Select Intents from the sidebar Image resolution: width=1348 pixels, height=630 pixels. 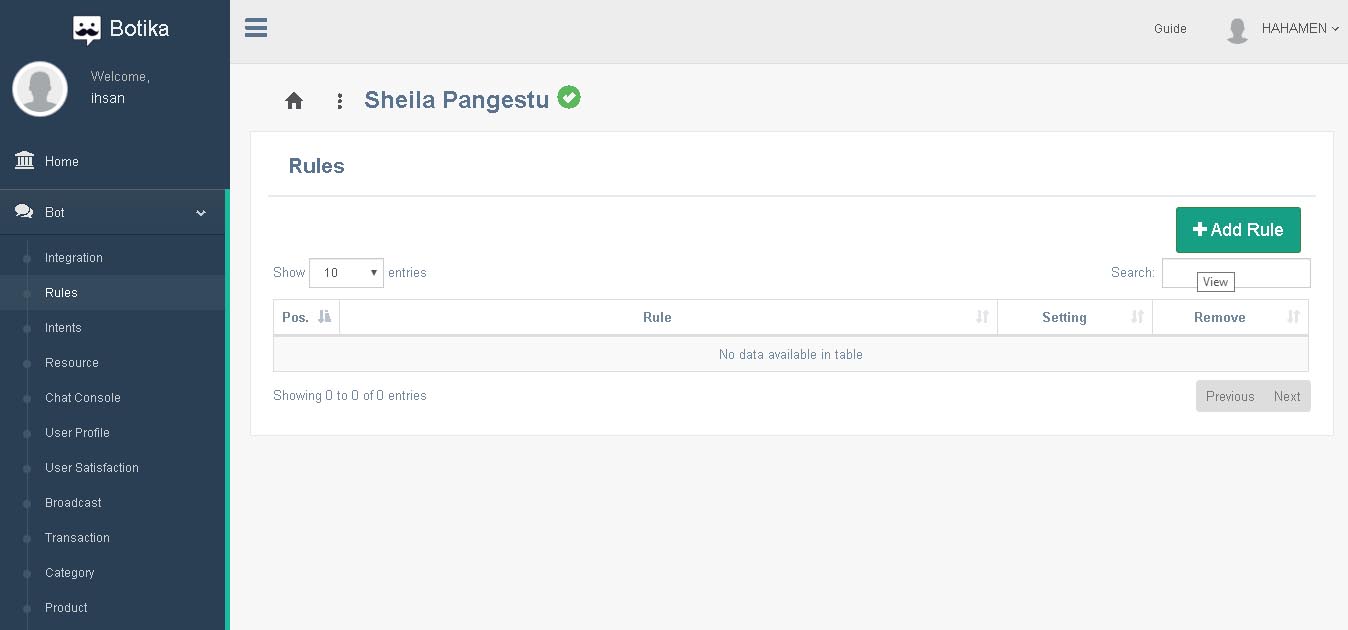pos(63,328)
